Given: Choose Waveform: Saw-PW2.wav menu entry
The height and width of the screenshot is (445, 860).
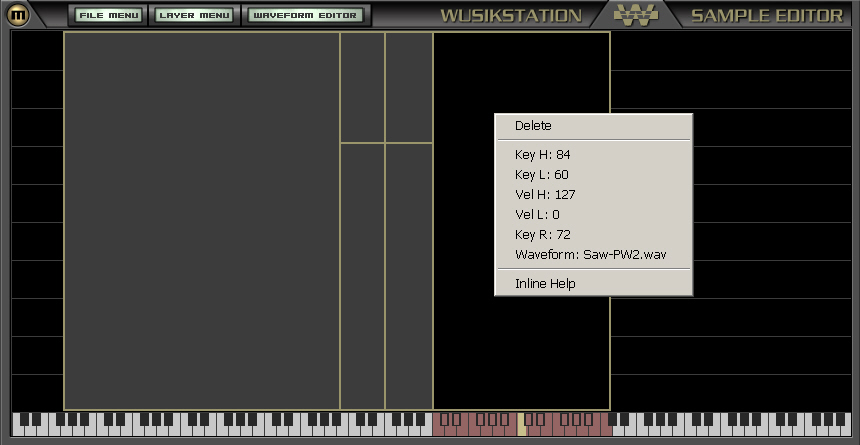Looking at the screenshot, I should (593, 254).
